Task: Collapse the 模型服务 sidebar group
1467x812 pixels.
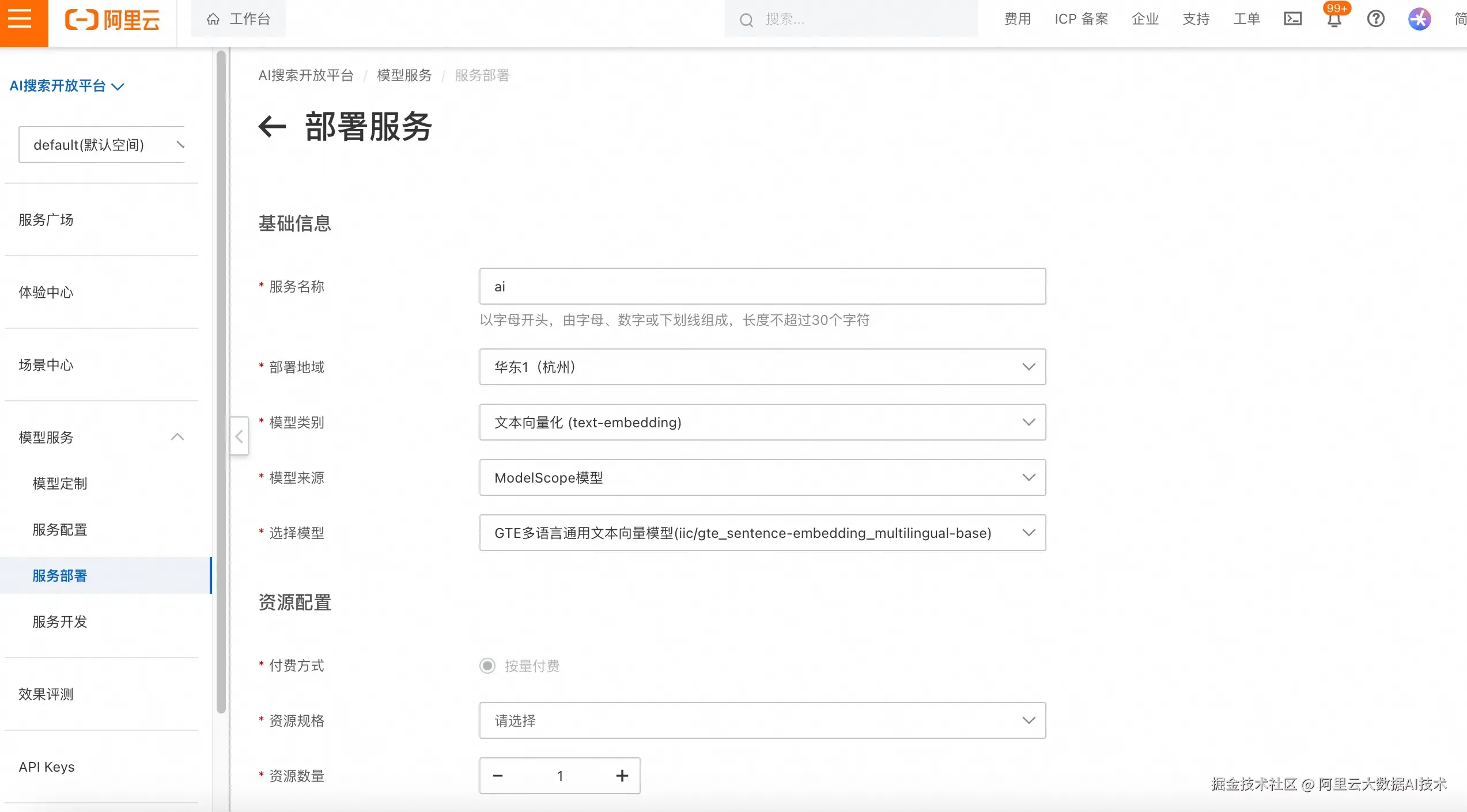Action: (x=177, y=437)
